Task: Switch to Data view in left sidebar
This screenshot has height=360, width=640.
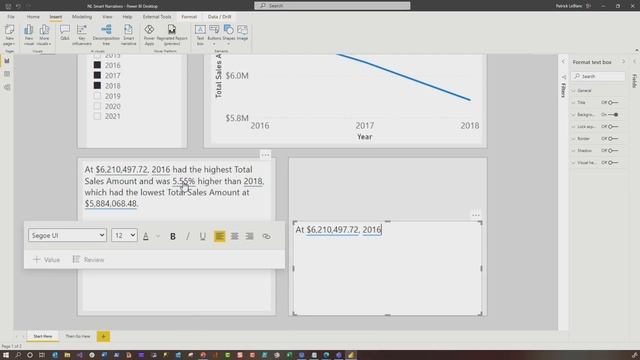Action: 7,74
